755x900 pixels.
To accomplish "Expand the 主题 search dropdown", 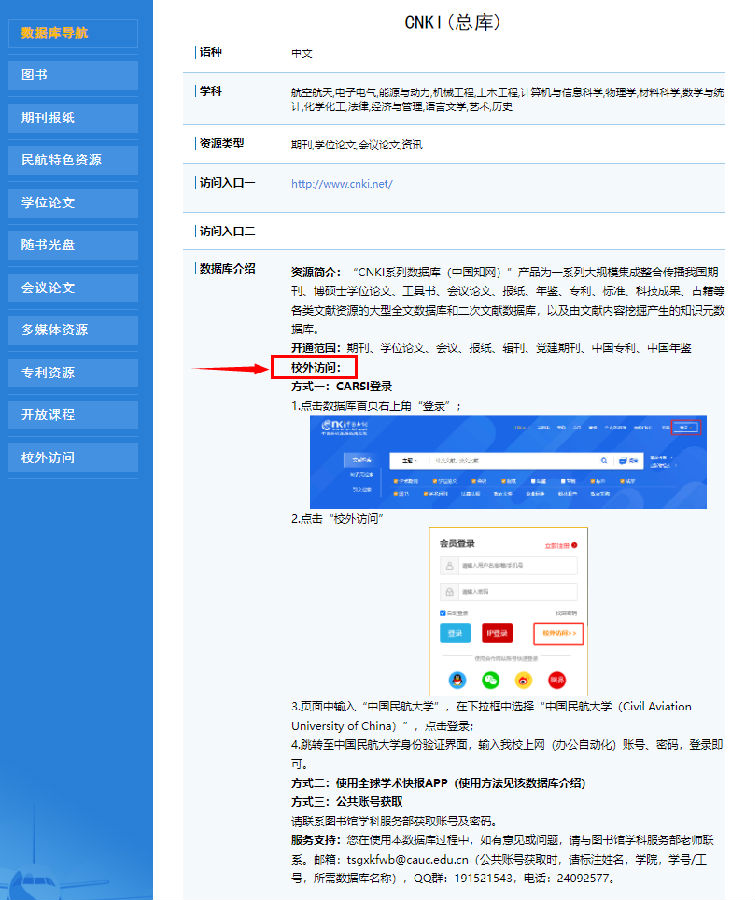I will [408, 461].
